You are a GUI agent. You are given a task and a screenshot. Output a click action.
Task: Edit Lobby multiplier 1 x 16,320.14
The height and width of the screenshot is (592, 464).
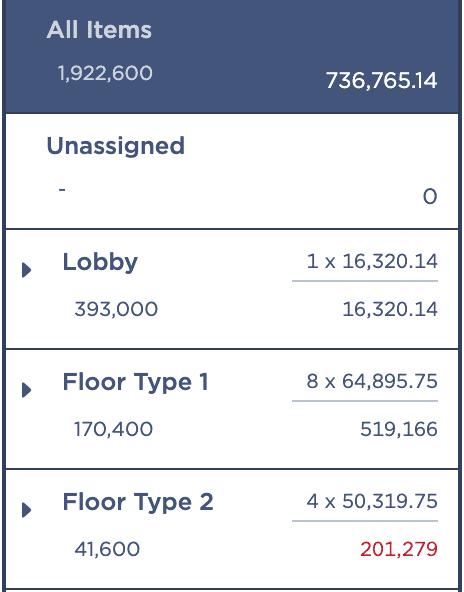[x=372, y=261]
